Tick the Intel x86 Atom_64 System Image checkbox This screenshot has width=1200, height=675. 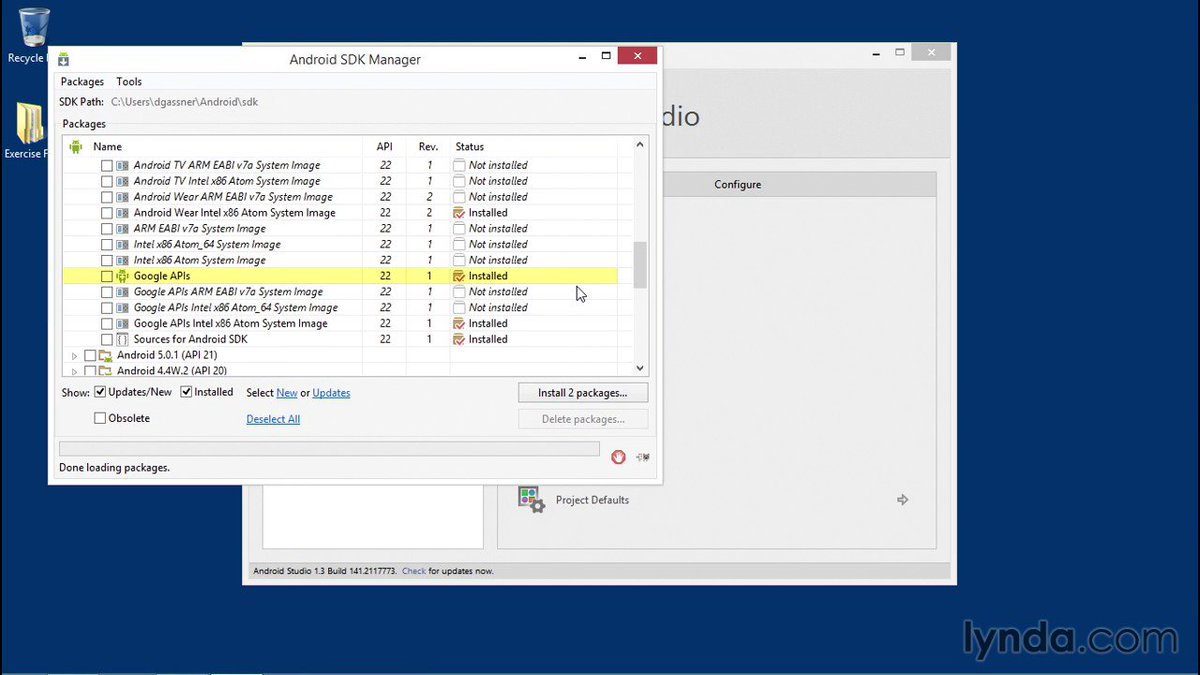click(107, 244)
